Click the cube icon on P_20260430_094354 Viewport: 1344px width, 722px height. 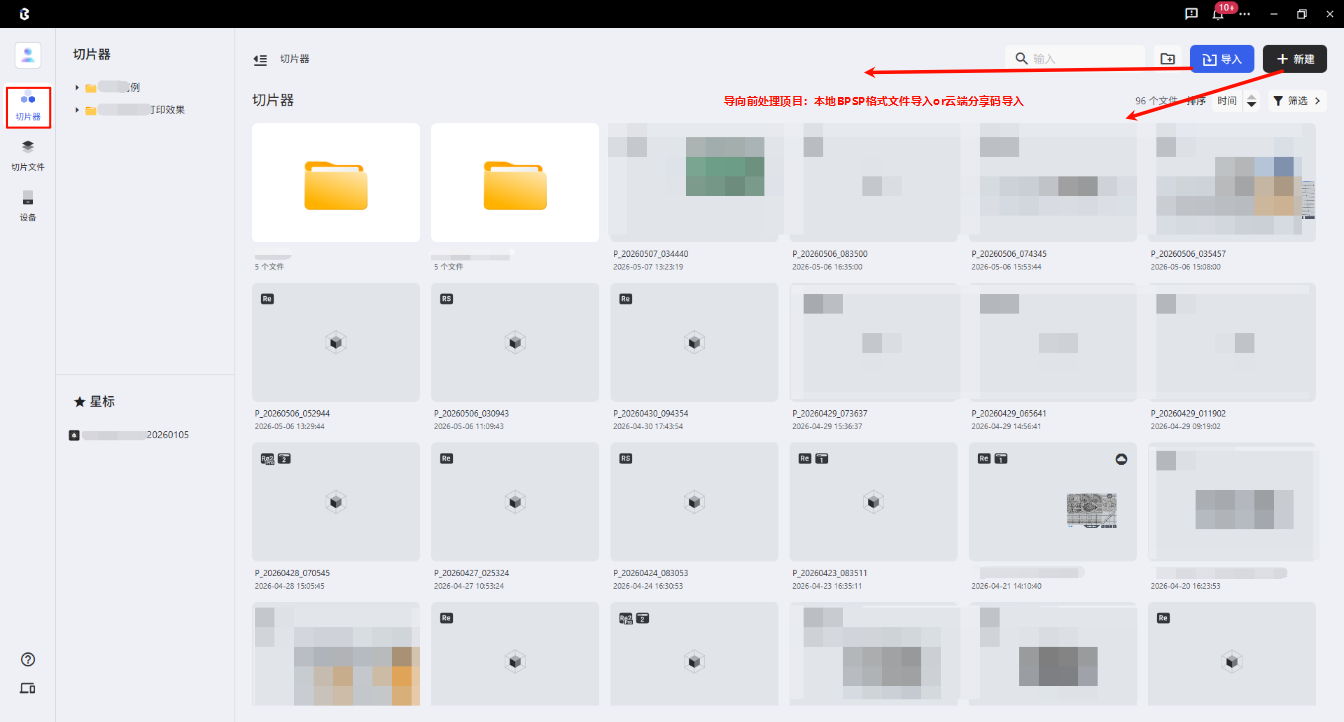(x=694, y=342)
